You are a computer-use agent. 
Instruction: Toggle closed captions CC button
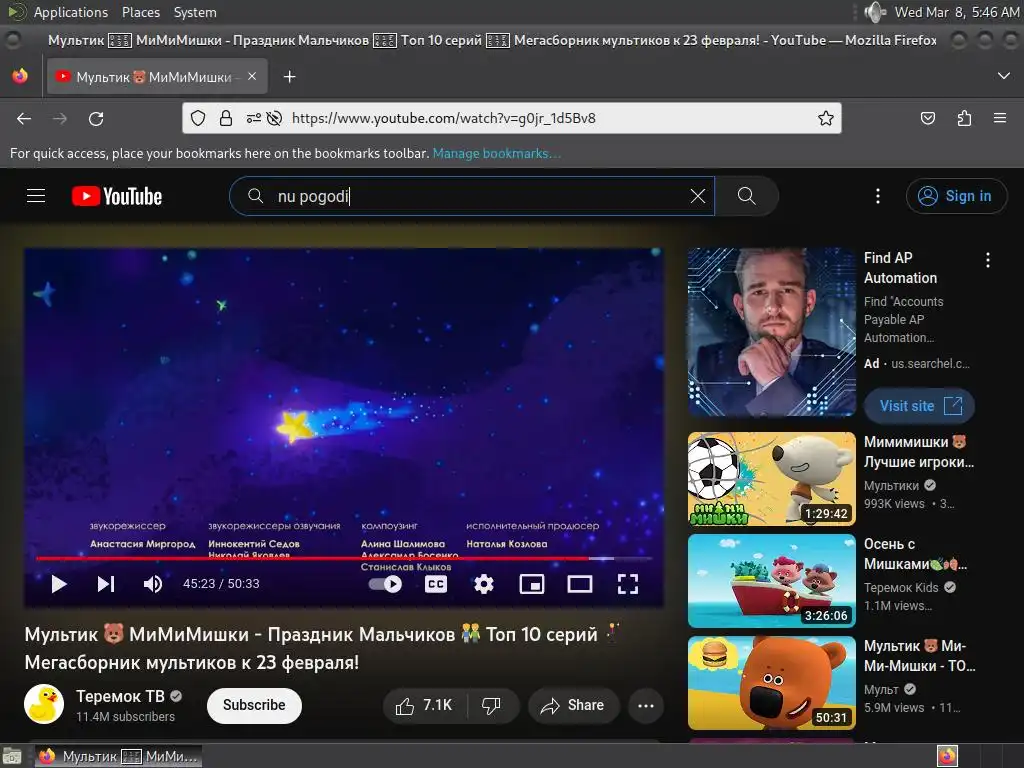click(x=436, y=584)
